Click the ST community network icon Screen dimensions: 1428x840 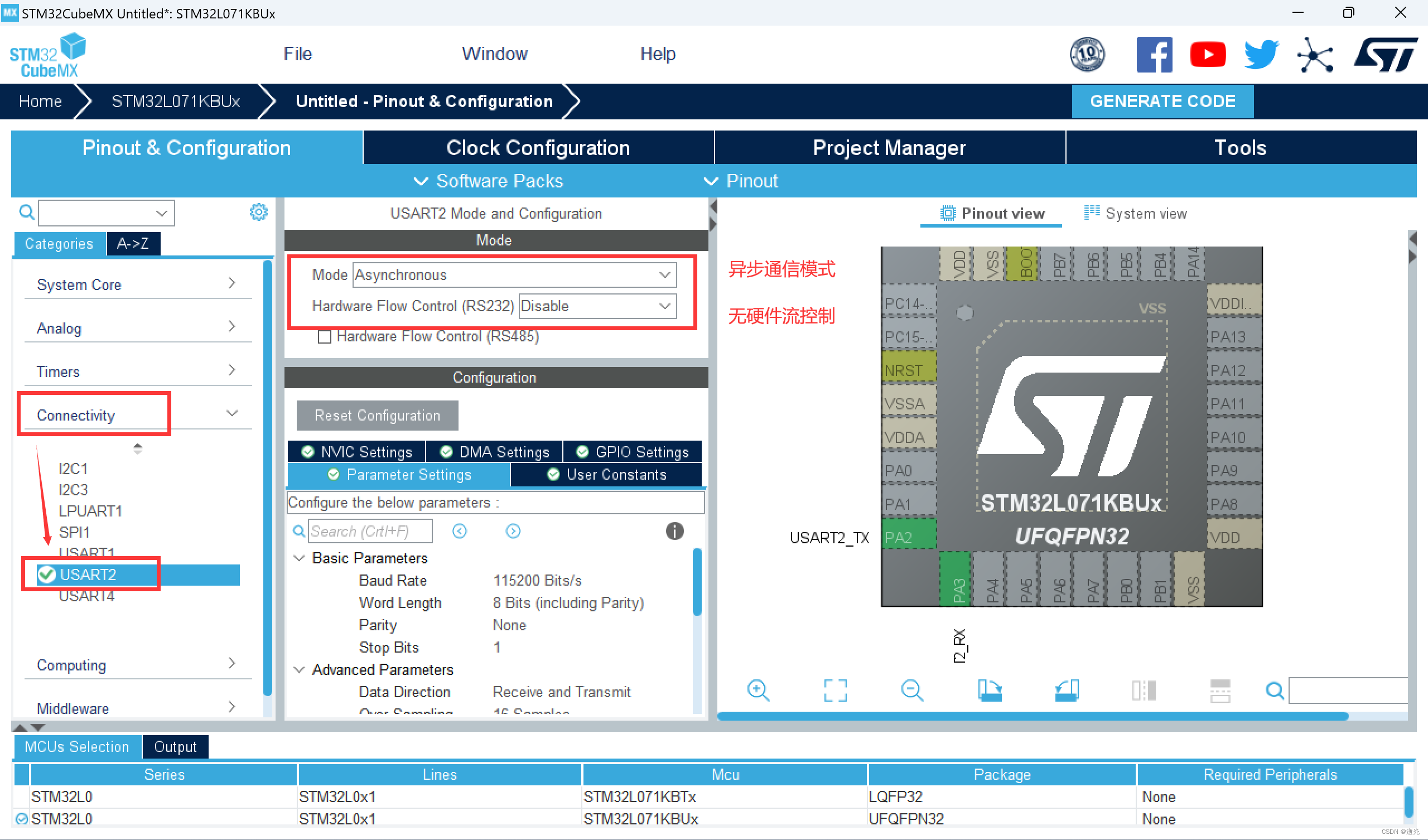(1315, 55)
